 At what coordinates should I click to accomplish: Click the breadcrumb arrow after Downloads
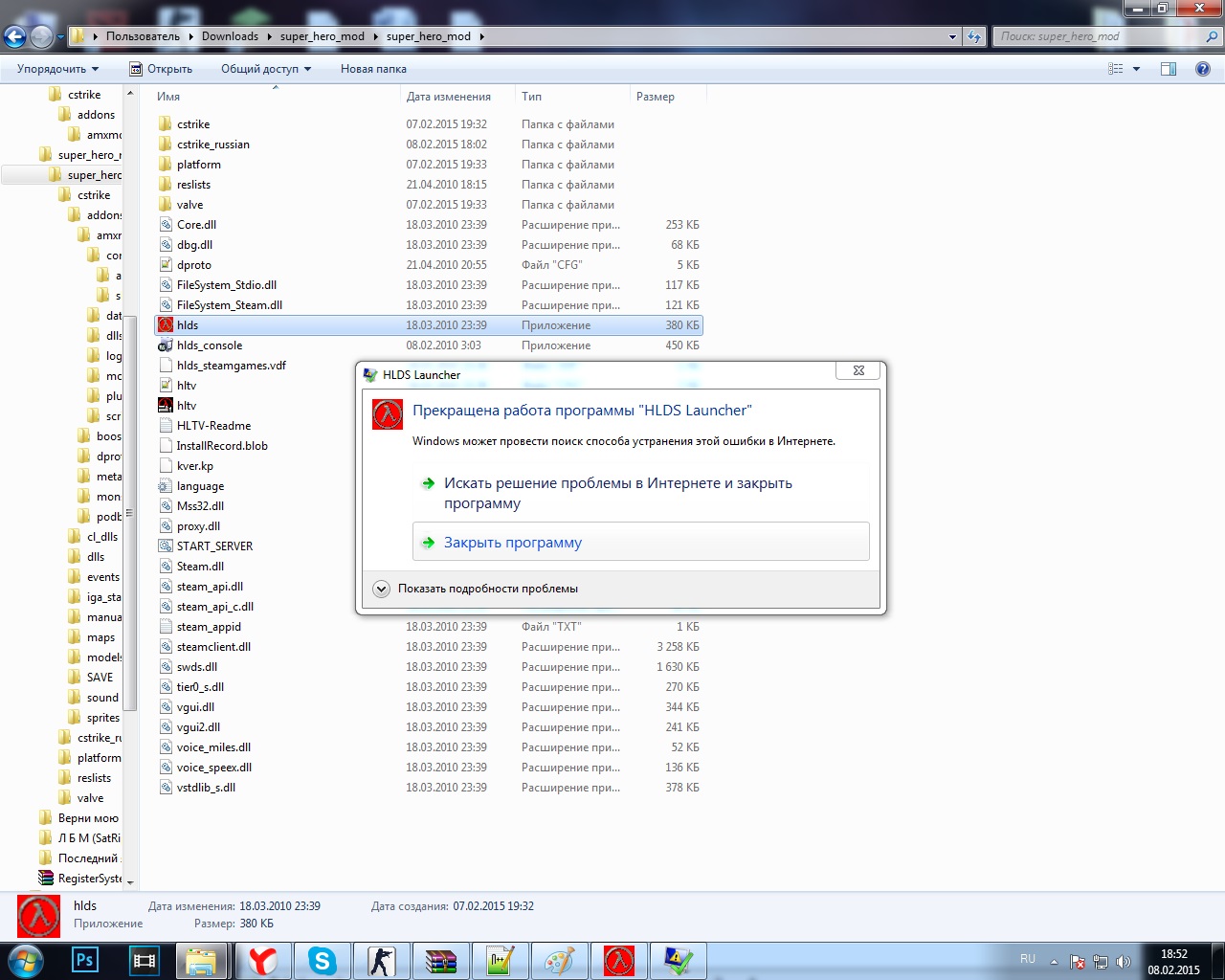(x=270, y=36)
